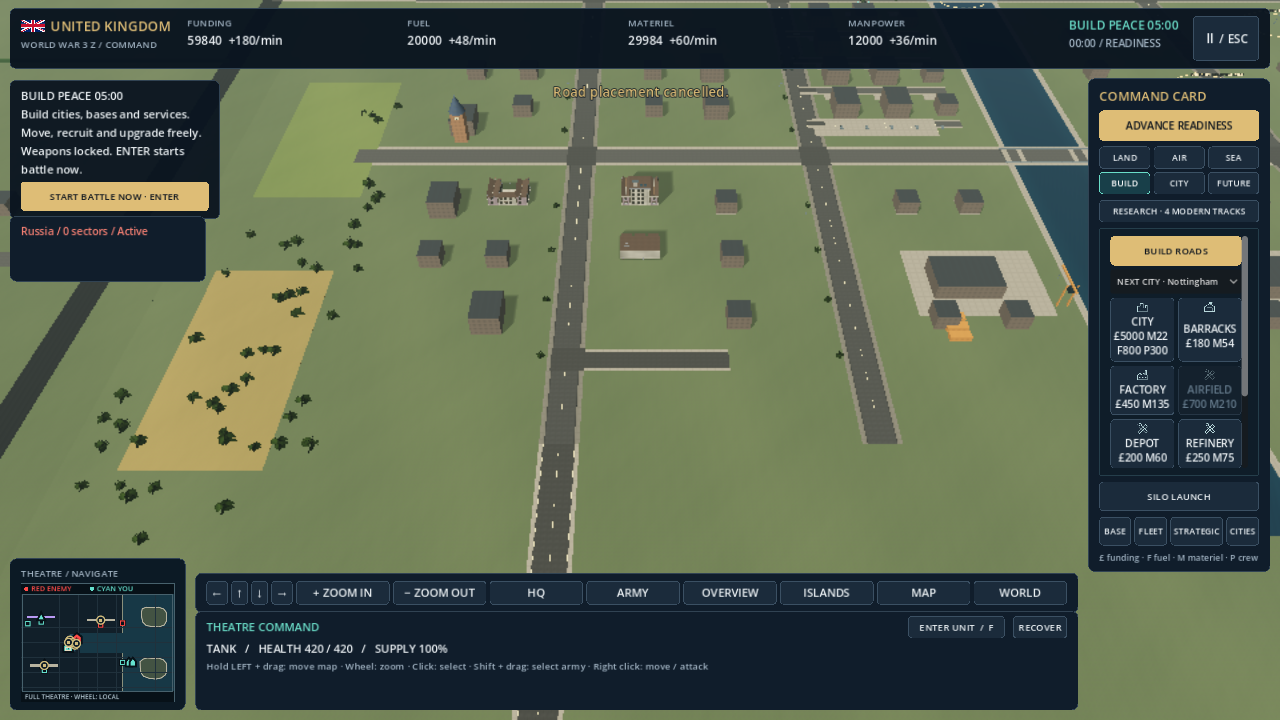1280x720 pixels.
Task: Click ENTER UNIT / F button
Action: 956,627
